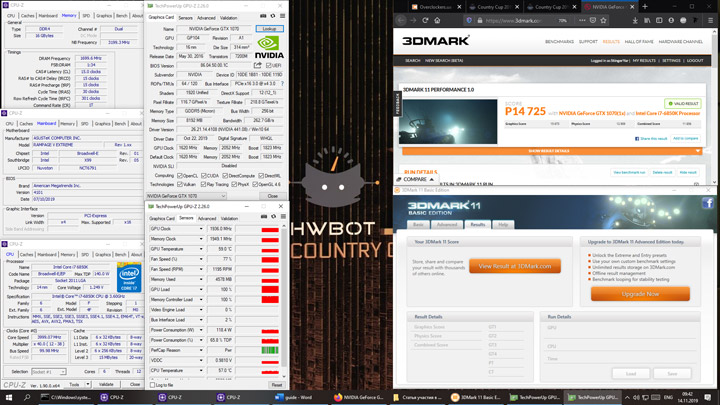Toggle the OpenCL checkbox in GPU-Z
This screenshot has height=405, width=720.
pyautogui.click(x=180, y=176)
